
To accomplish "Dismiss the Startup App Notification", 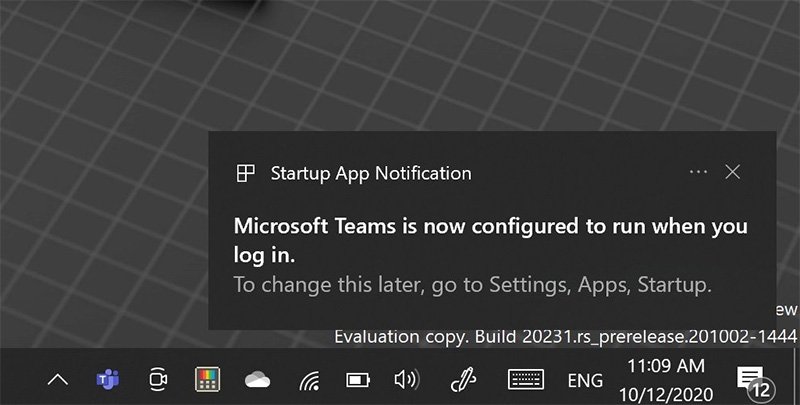I will point(733,172).
